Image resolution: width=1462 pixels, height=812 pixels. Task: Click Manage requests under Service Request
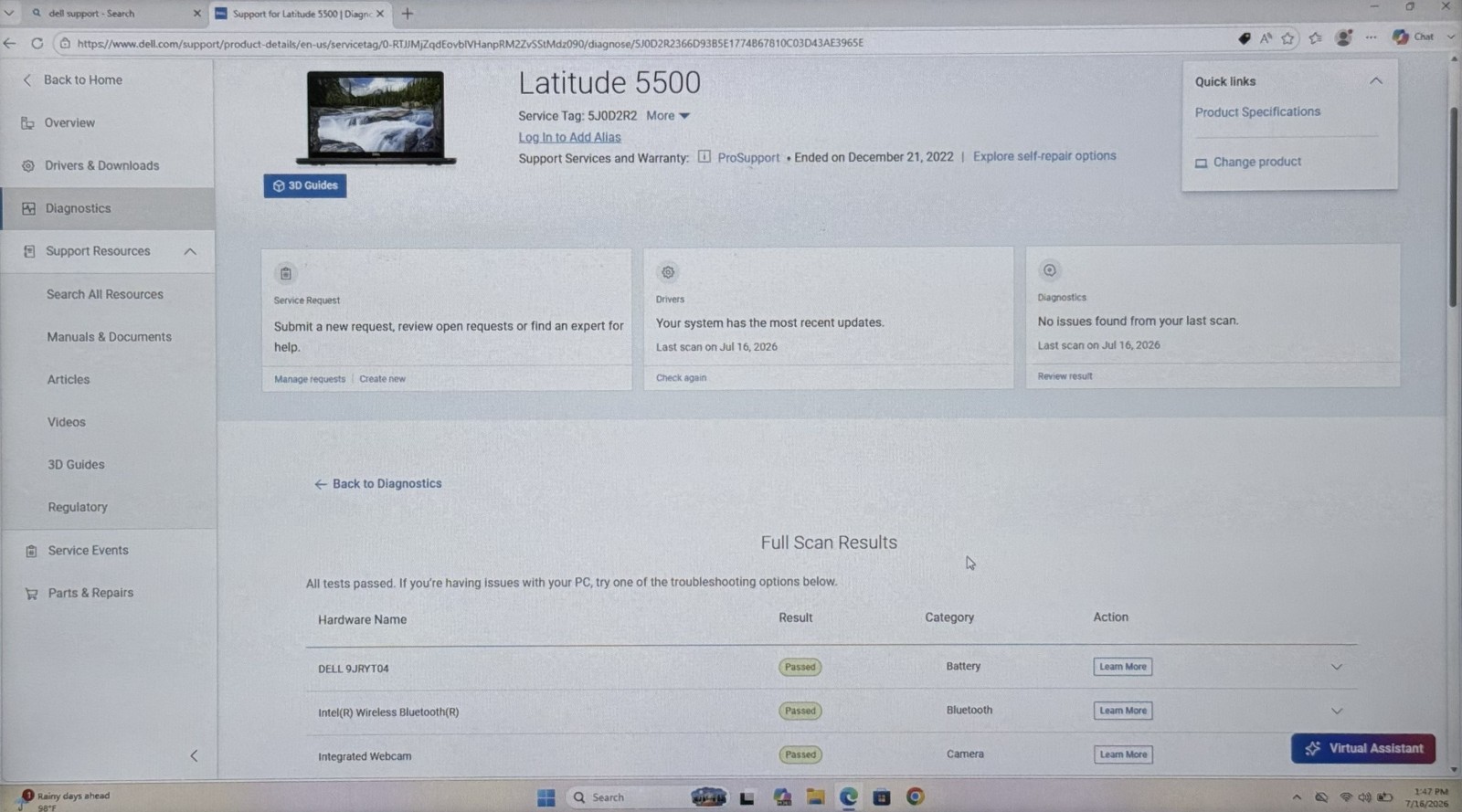(310, 379)
